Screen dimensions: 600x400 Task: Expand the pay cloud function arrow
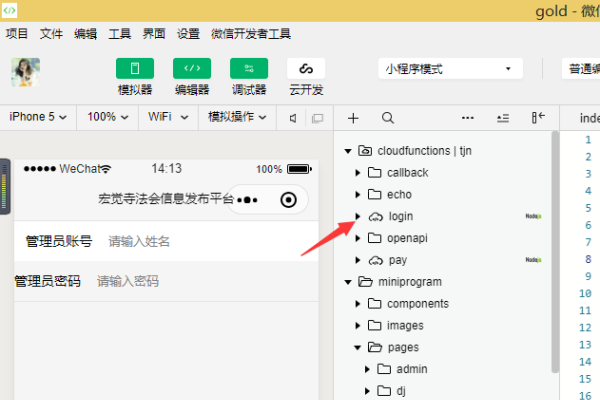pos(358,260)
